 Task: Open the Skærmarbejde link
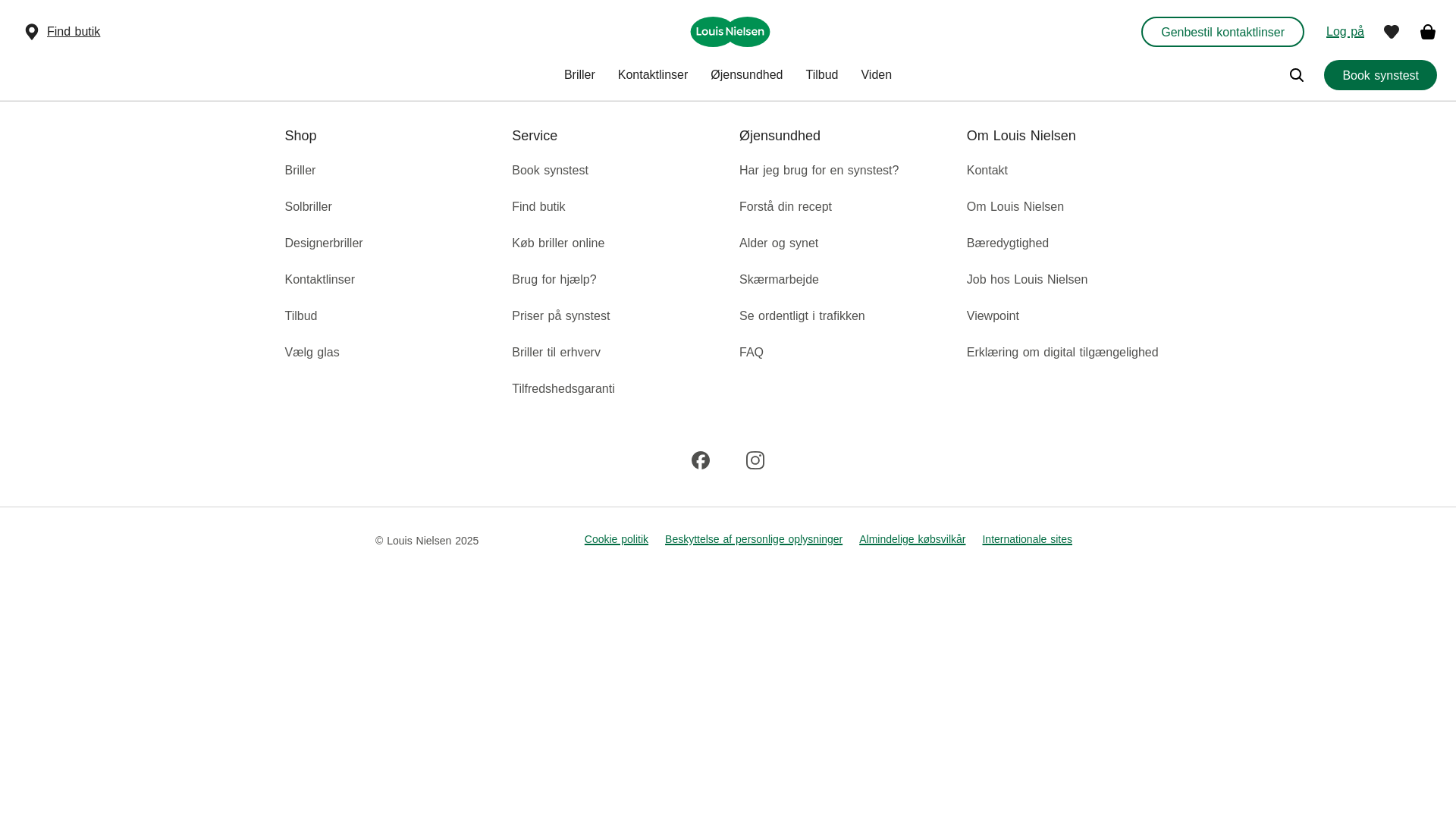pyautogui.click(x=779, y=280)
